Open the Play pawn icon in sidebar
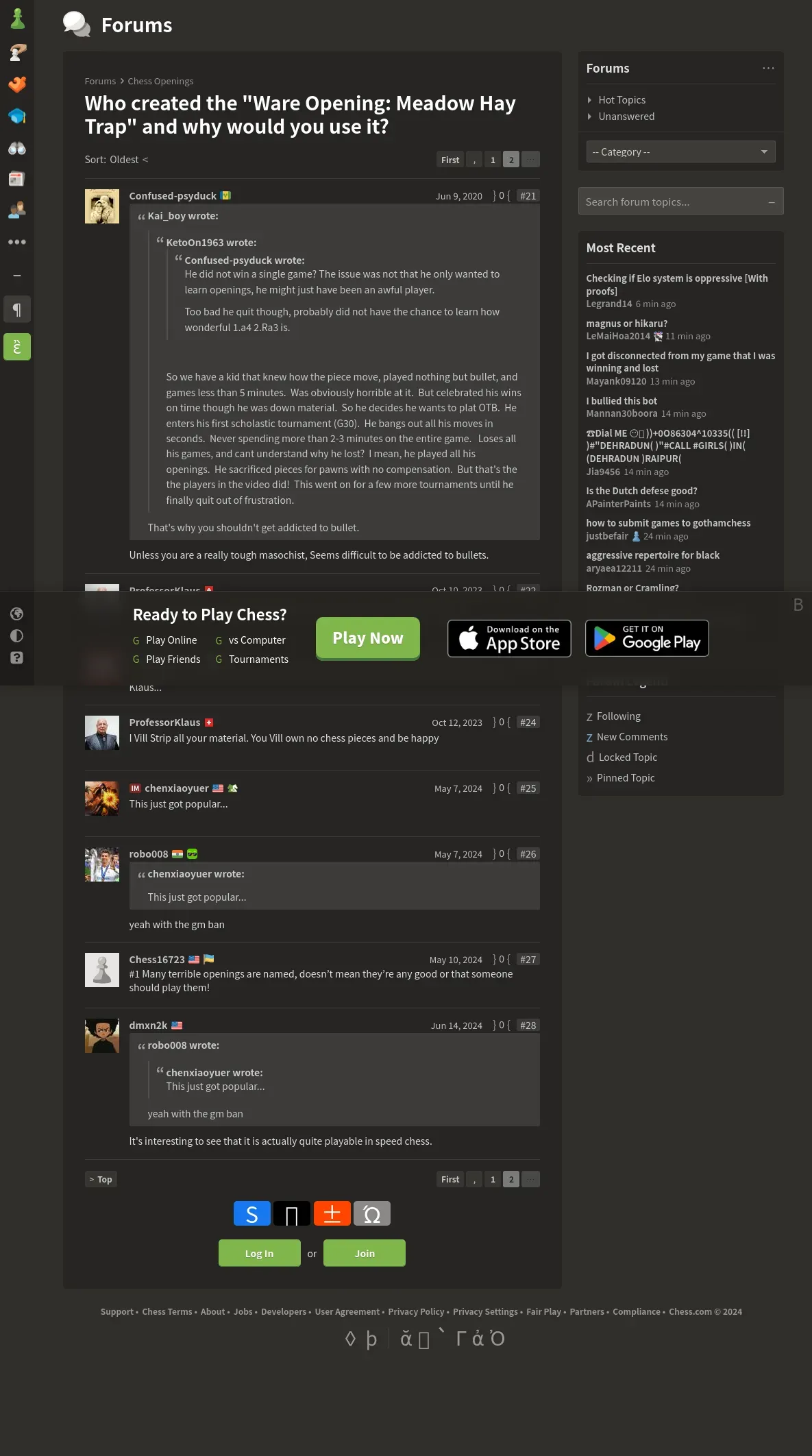This screenshot has width=812, height=1456. click(x=17, y=19)
